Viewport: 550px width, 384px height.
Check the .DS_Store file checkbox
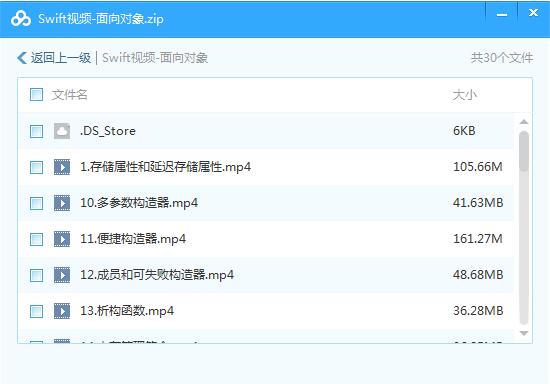coord(36,132)
